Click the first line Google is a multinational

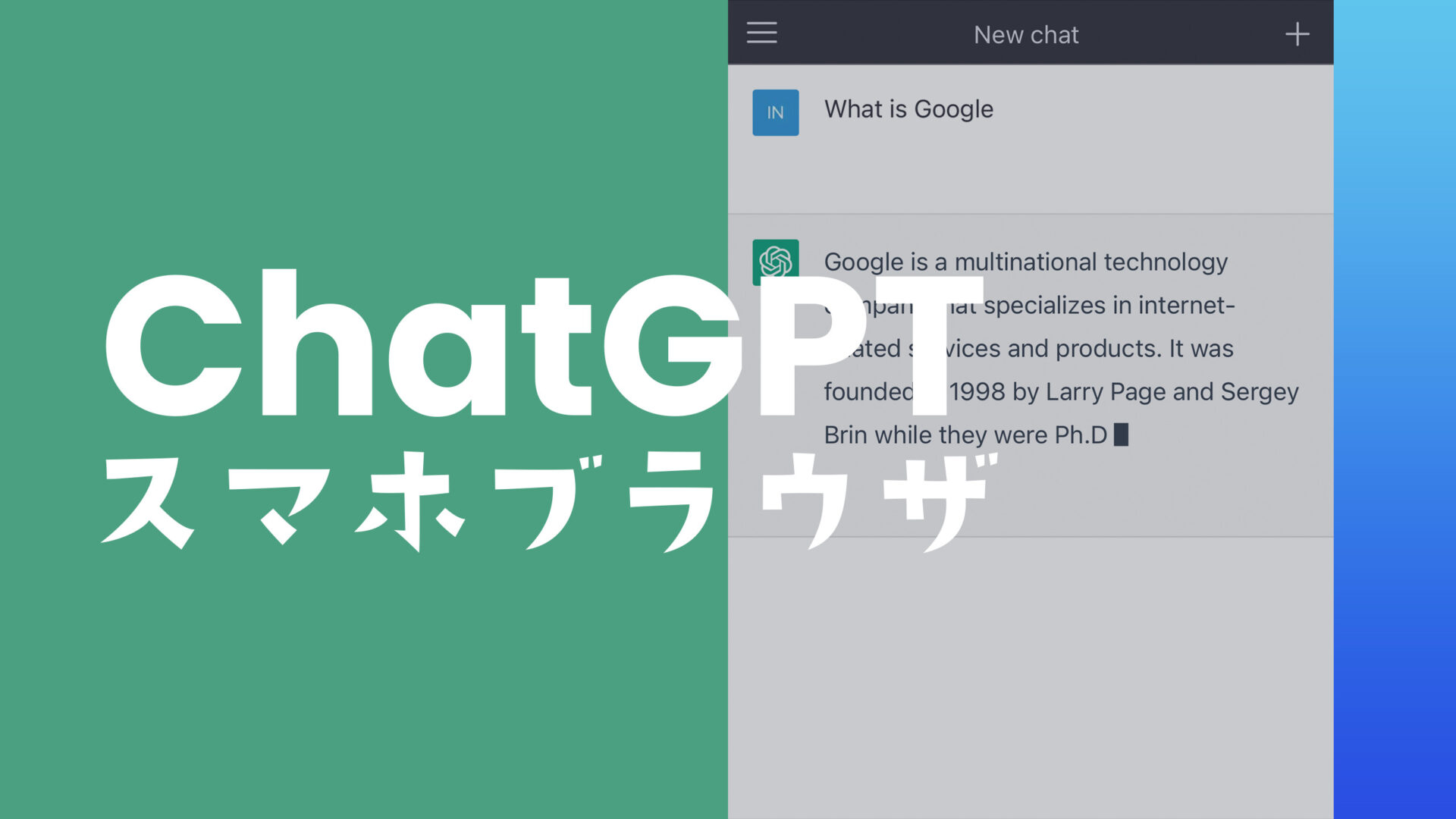(1025, 262)
